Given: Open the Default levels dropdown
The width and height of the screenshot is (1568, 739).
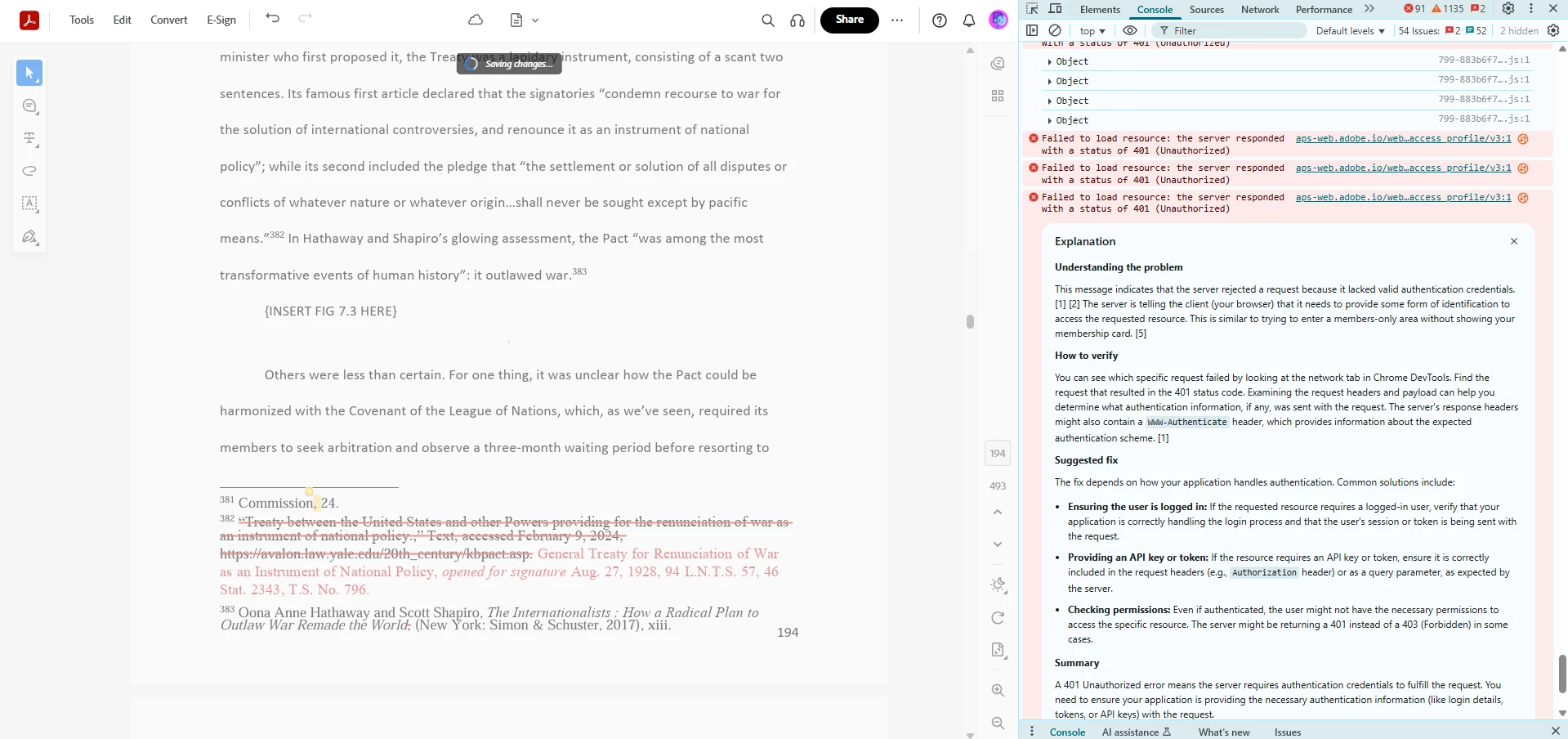Looking at the screenshot, I should pyautogui.click(x=1350, y=31).
